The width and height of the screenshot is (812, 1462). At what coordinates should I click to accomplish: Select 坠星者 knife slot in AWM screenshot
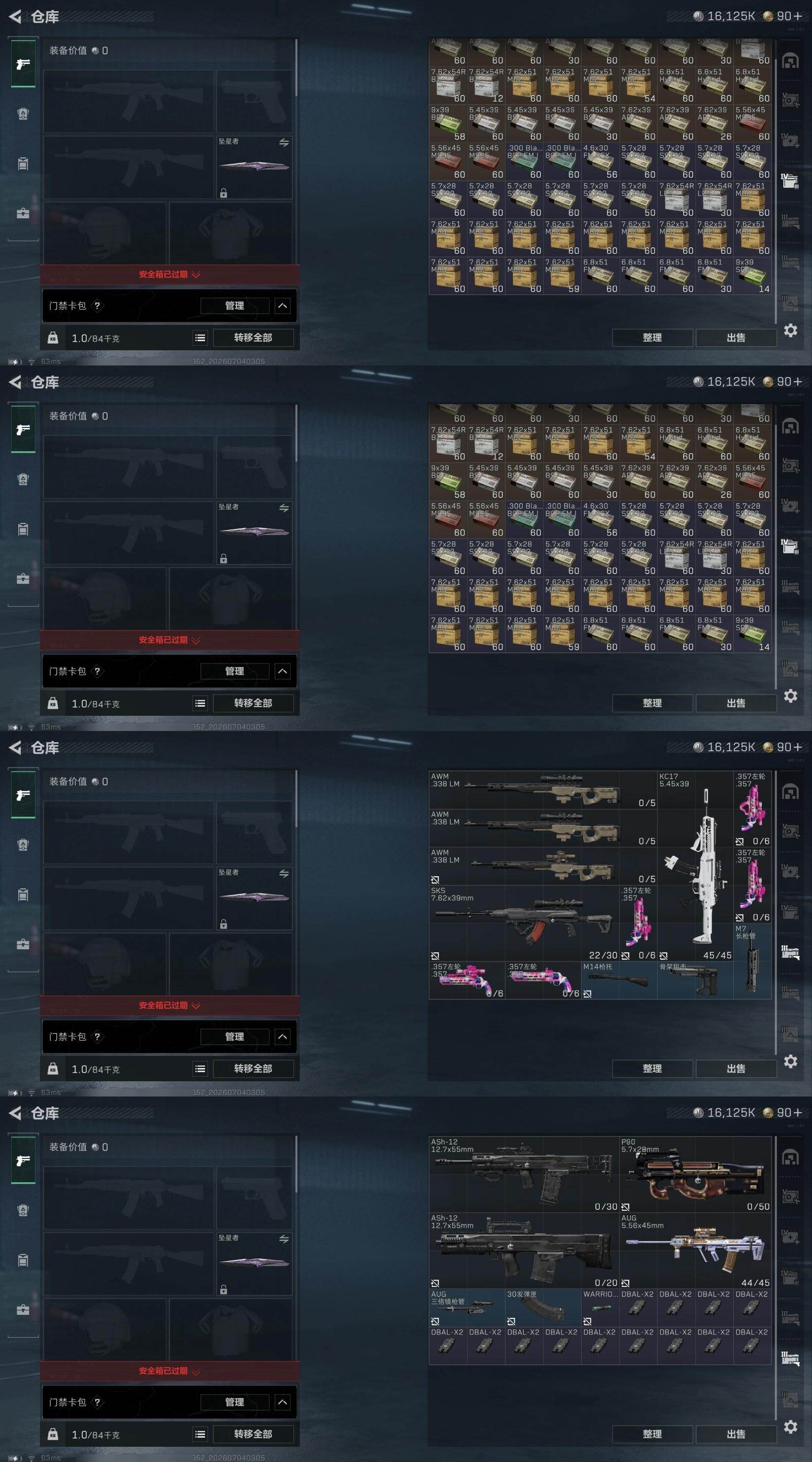[x=254, y=898]
